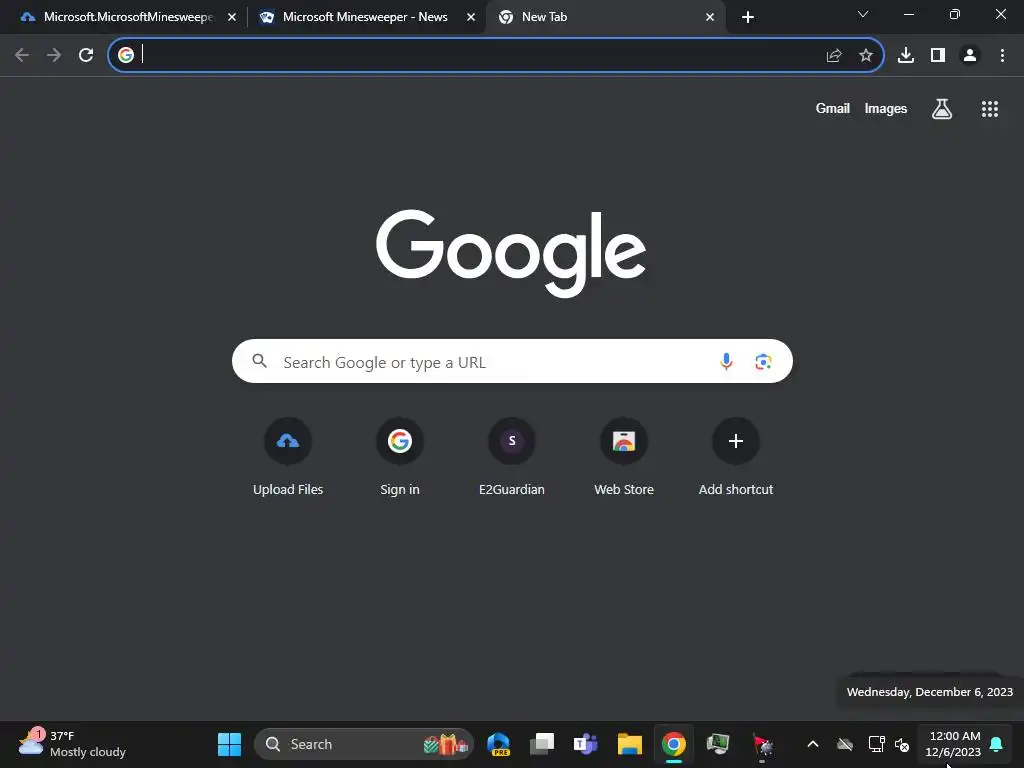The image size is (1024, 768).
Task: Close the New Tab tab
Action: [x=710, y=17]
